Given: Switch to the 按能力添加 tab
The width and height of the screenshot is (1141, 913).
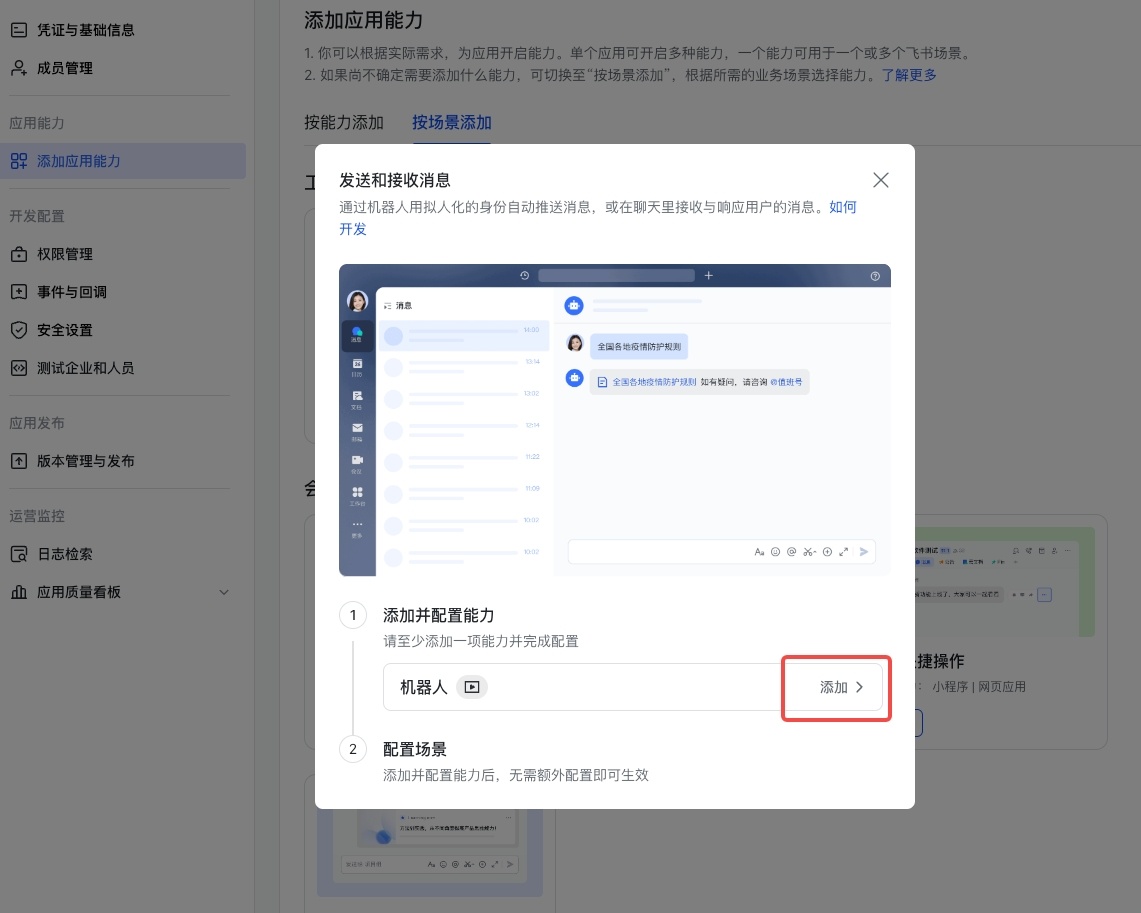Looking at the screenshot, I should 344,123.
